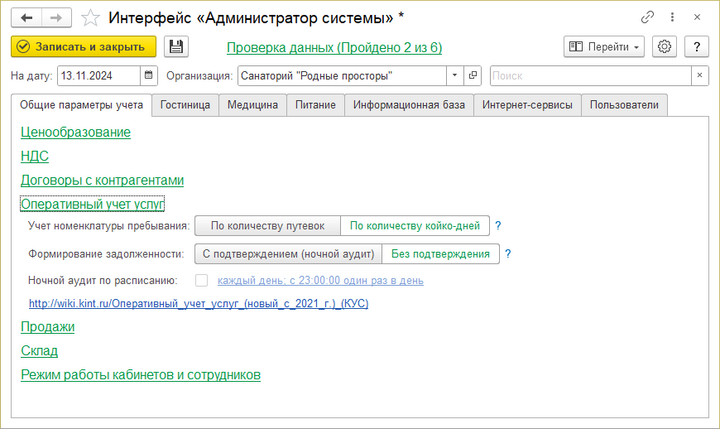The image size is (720, 429).
Task: Open the selected organization card icon
Action: [x=472, y=75]
